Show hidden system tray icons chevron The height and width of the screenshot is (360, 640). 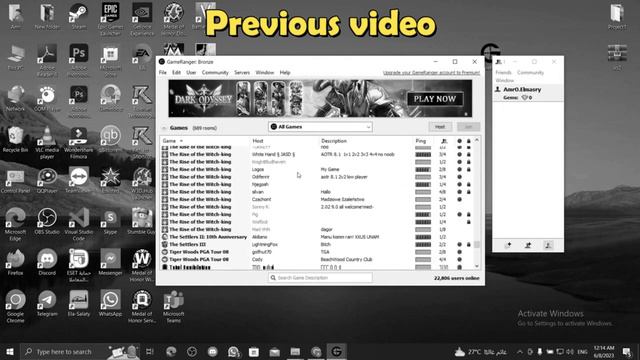[x=520, y=351]
